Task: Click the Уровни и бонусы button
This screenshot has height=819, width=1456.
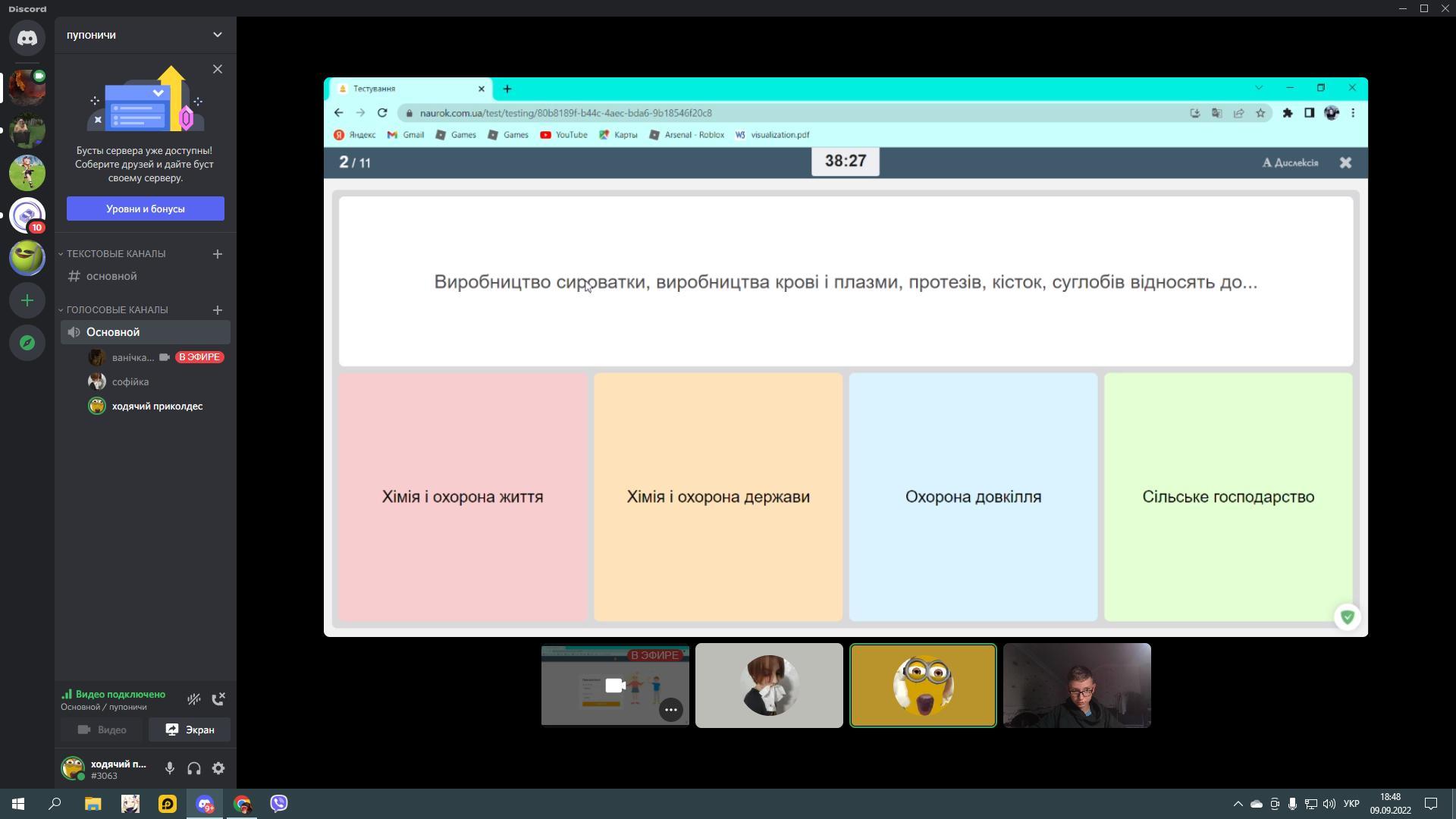Action: click(145, 209)
